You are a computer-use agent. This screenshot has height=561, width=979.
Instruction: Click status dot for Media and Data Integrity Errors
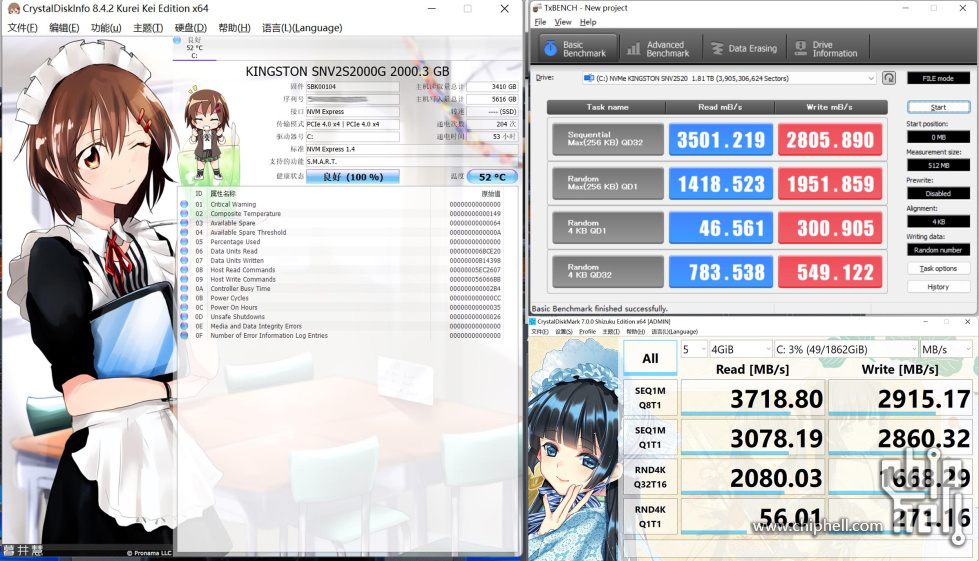click(x=184, y=326)
